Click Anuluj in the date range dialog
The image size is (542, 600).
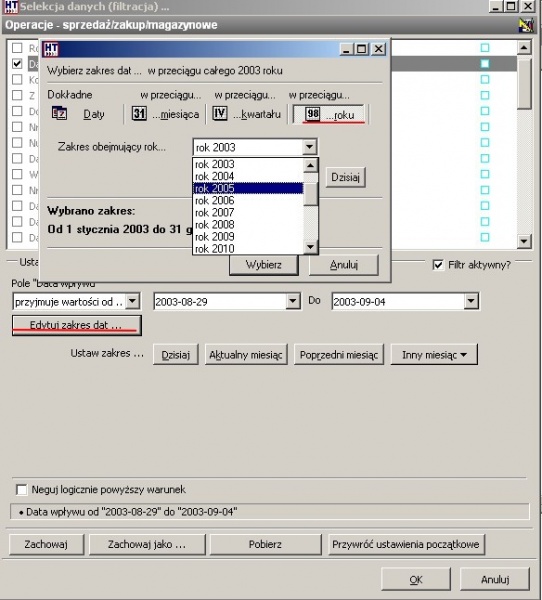click(x=344, y=265)
